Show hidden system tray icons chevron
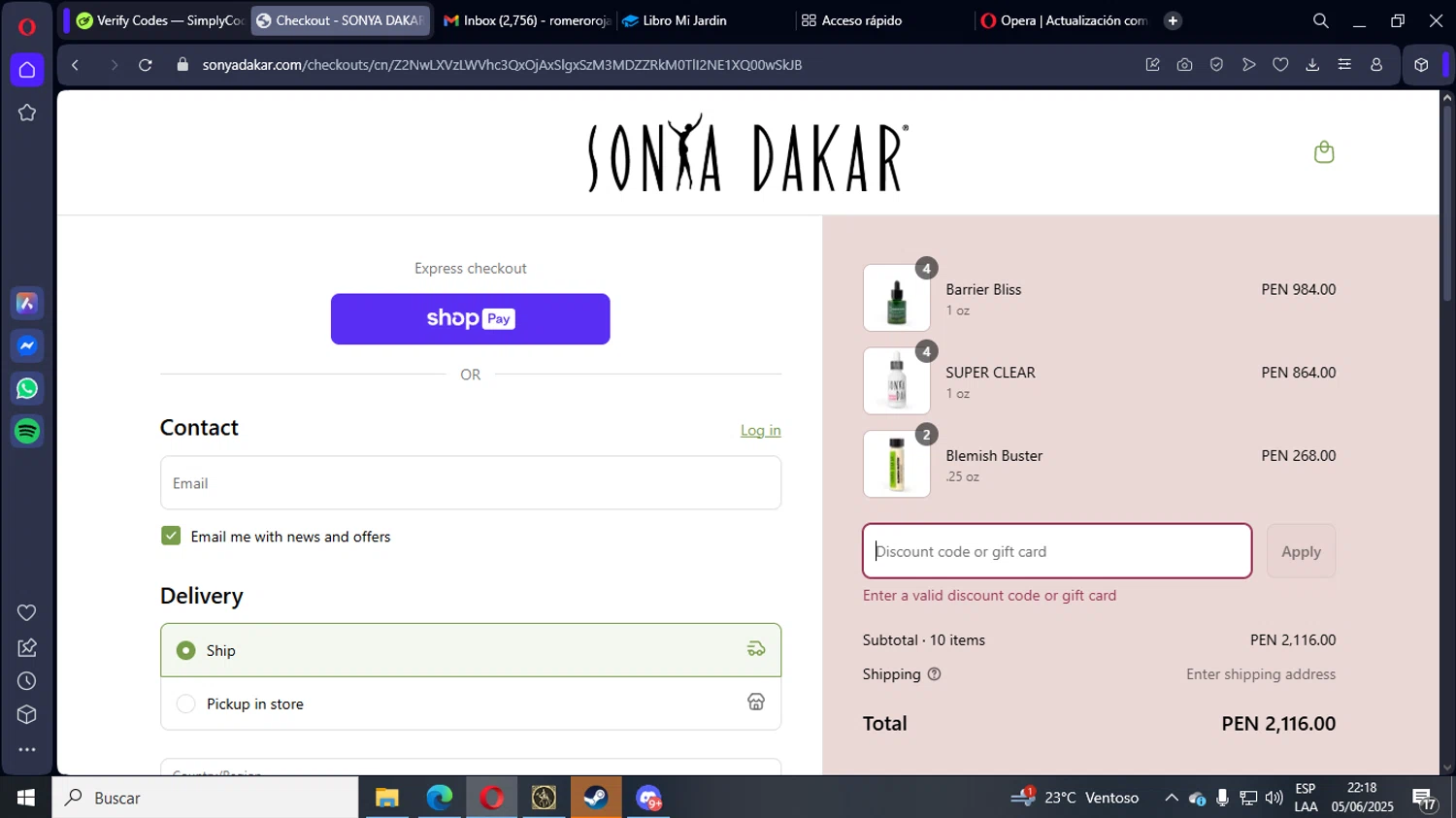This screenshot has width=1456, height=818. tap(1172, 798)
